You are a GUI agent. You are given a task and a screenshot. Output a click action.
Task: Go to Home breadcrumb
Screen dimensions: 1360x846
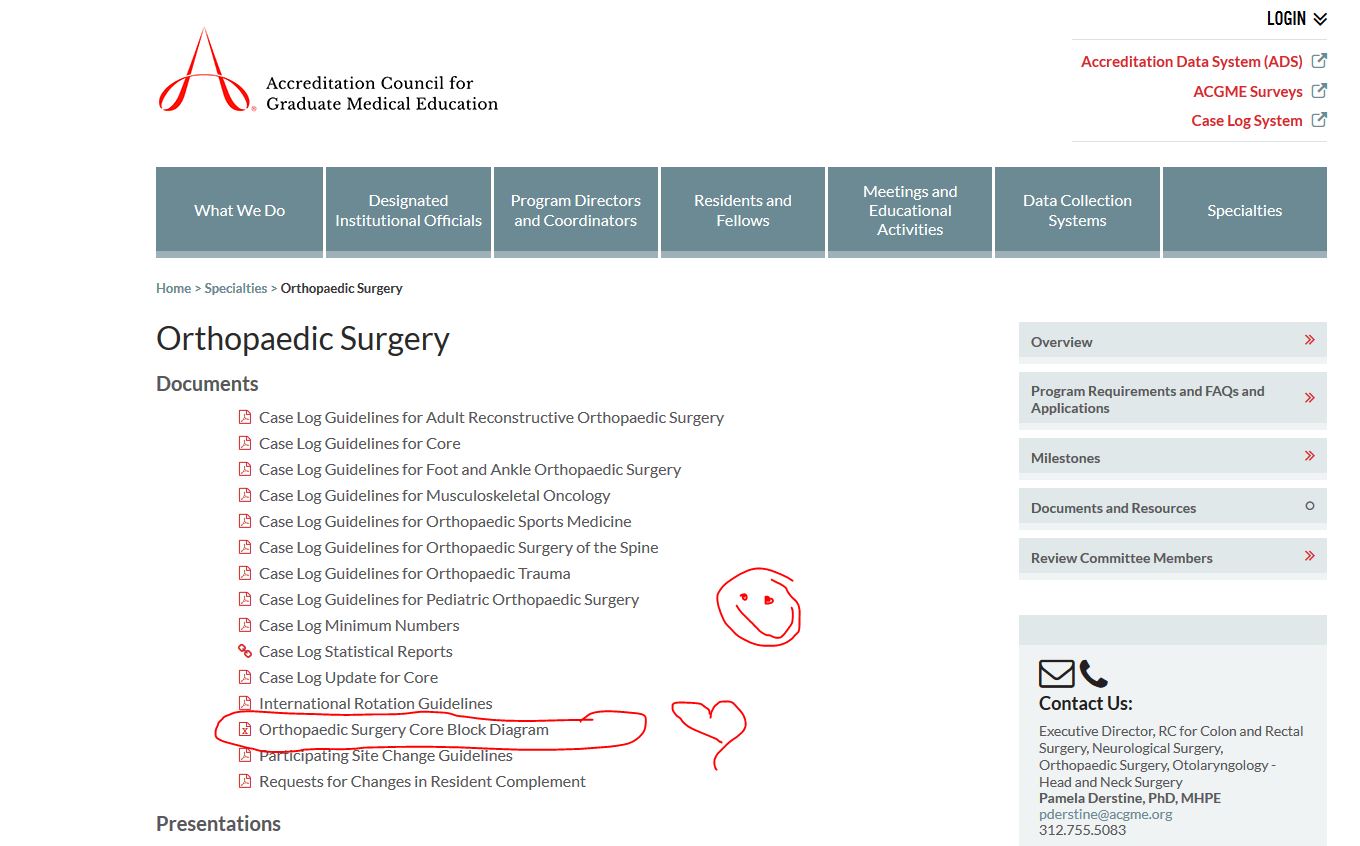click(173, 288)
